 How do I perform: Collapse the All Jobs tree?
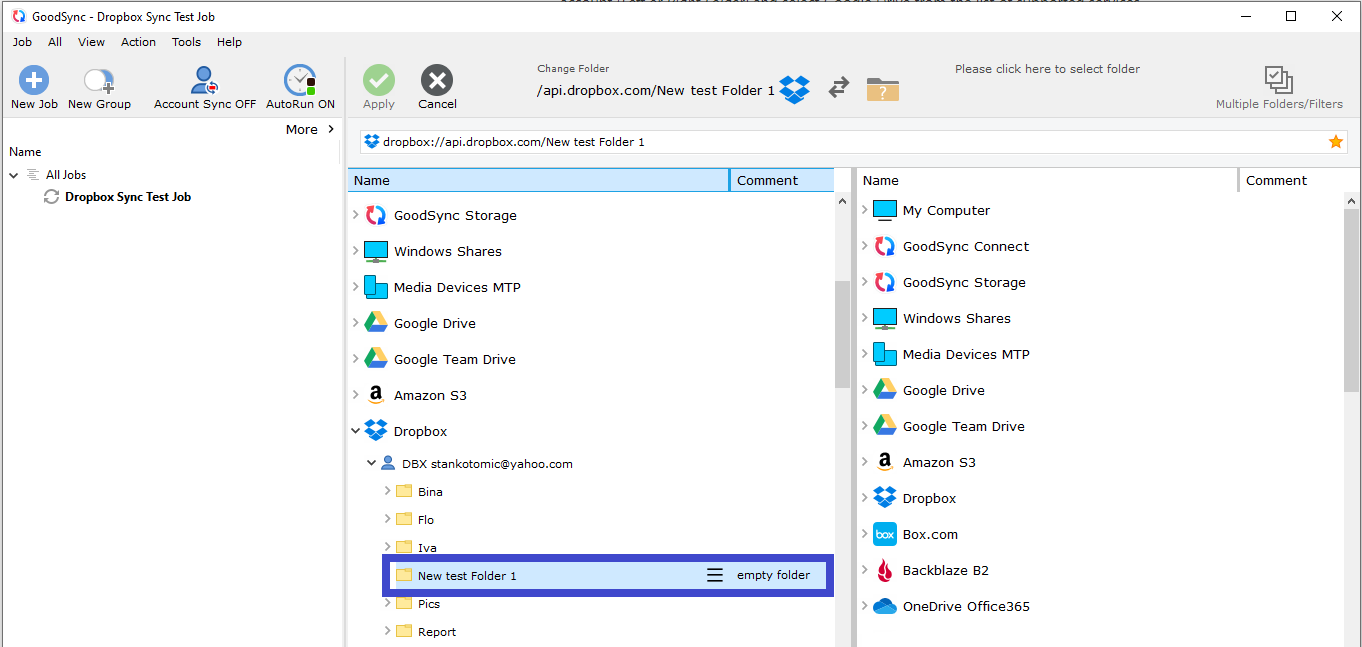[14, 175]
